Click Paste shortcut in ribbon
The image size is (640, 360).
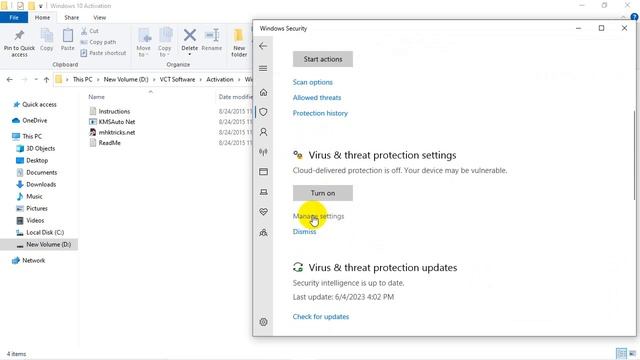(x=103, y=53)
